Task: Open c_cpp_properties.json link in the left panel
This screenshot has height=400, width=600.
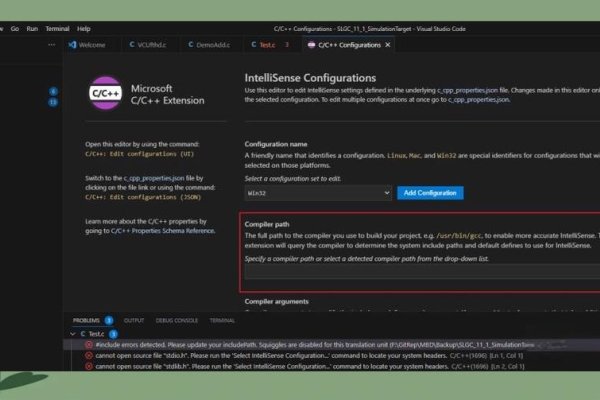Action: click(x=154, y=178)
